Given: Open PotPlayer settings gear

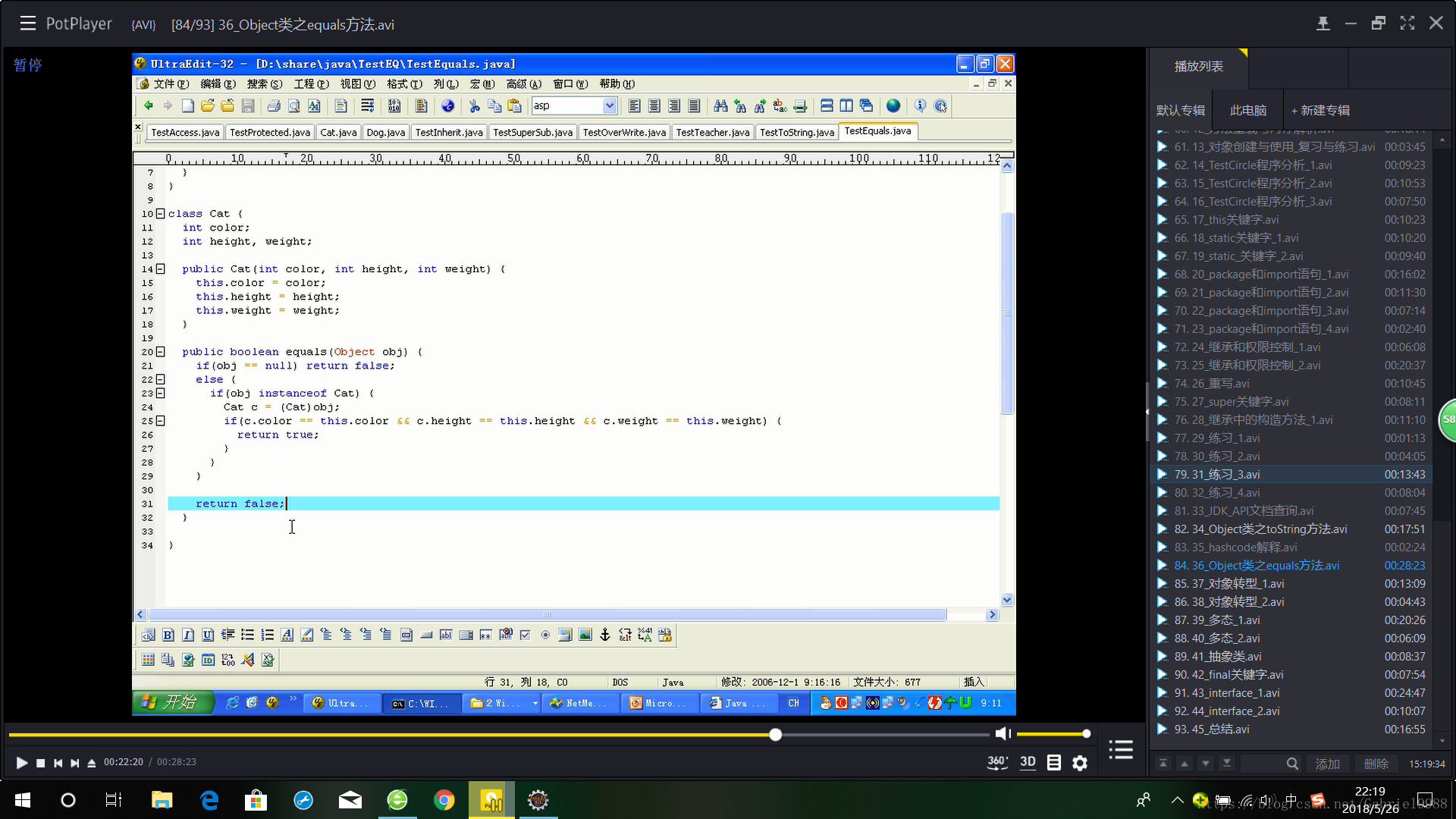Looking at the screenshot, I should [1080, 763].
